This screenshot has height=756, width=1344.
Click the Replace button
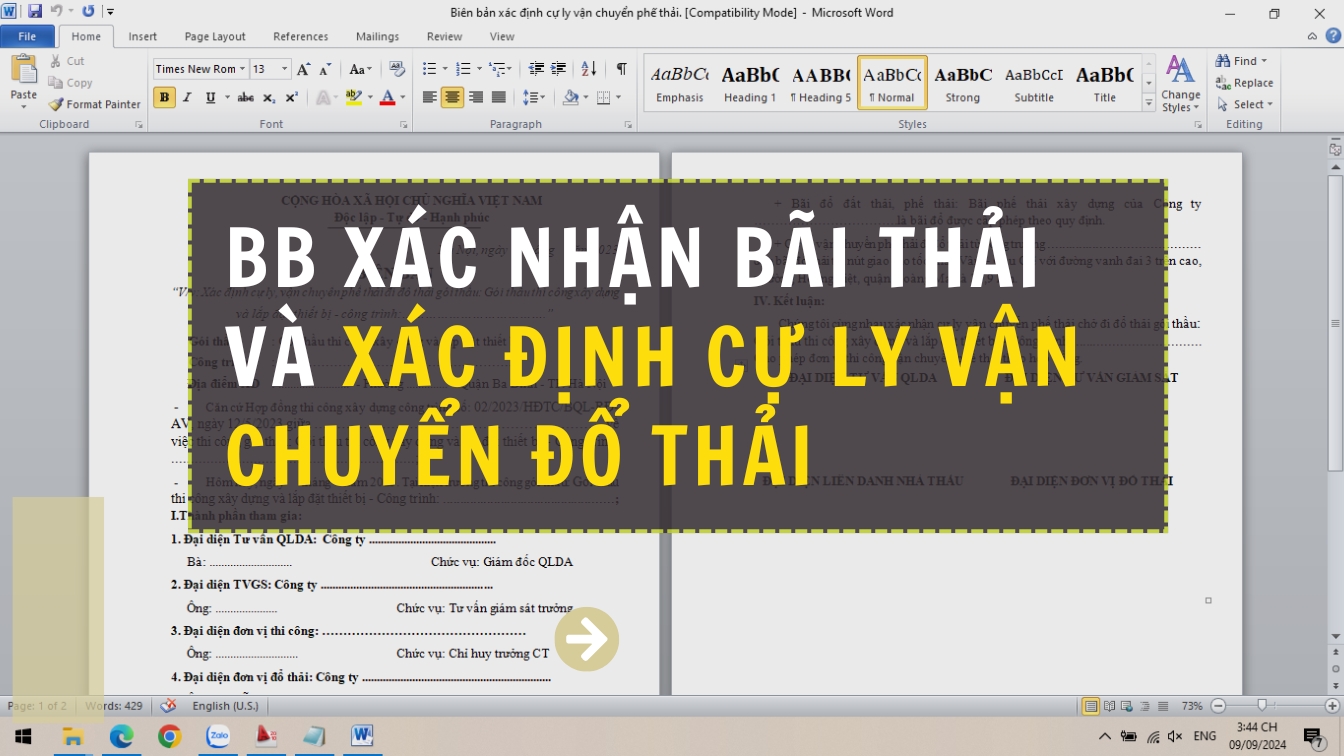[x=1245, y=83]
